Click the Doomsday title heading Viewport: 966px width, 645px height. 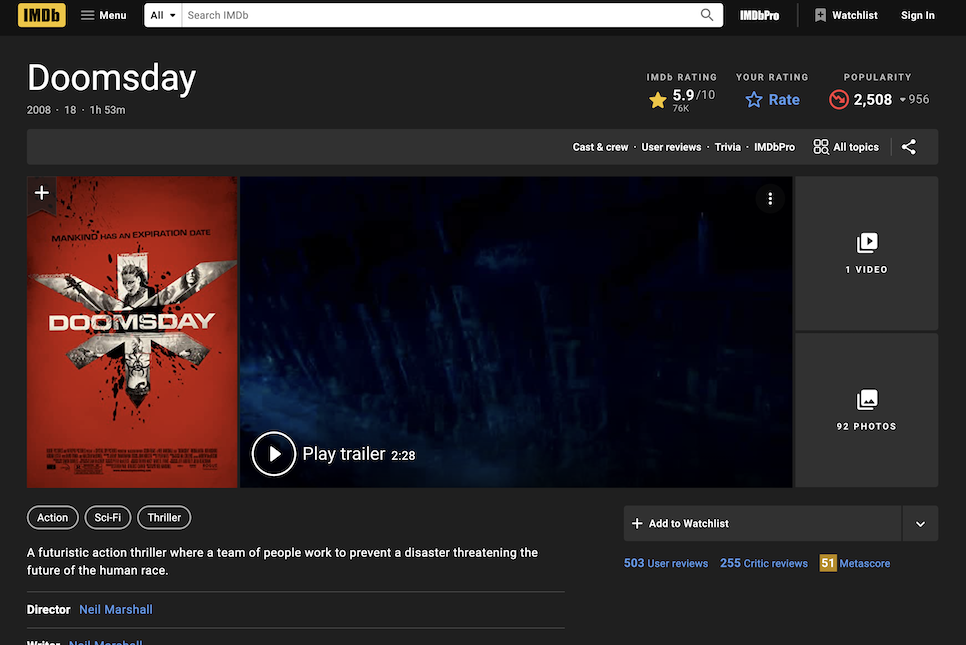pos(112,78)
